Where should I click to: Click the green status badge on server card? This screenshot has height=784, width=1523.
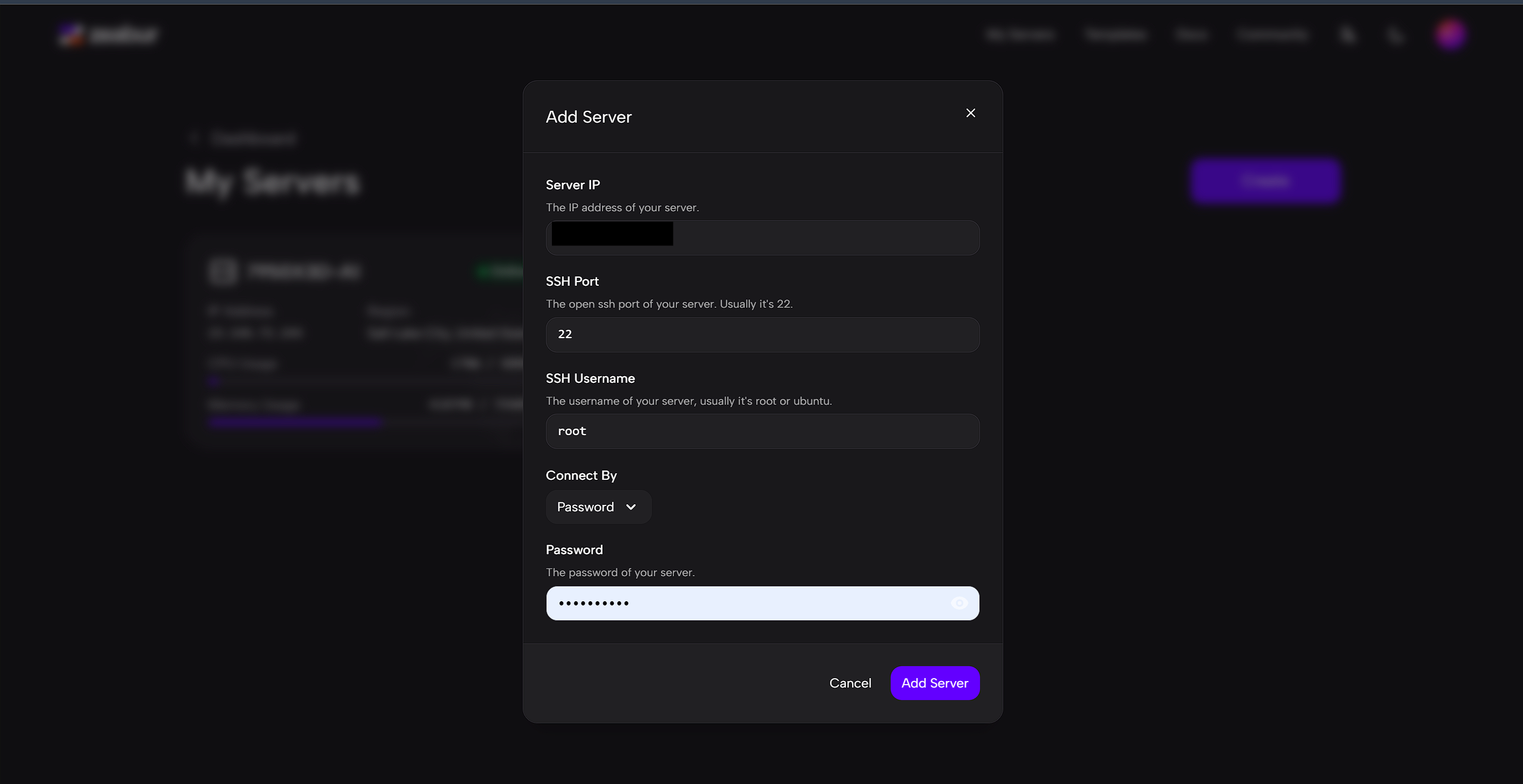(500, 272)
